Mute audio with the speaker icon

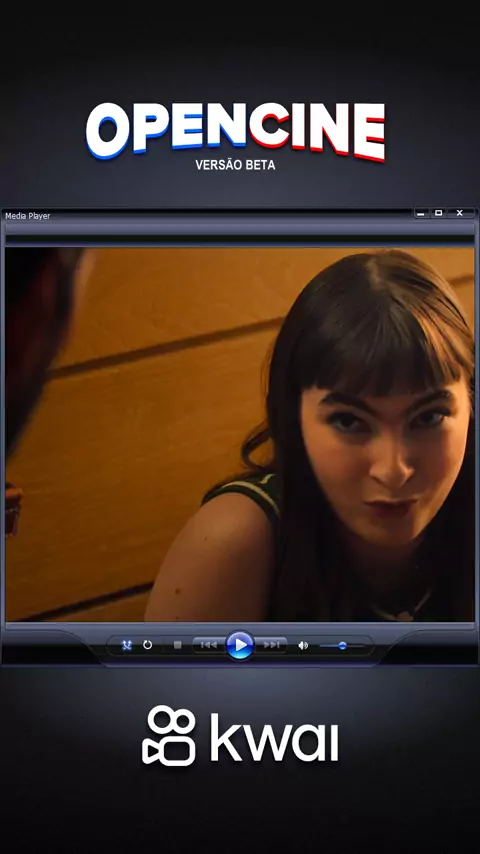pyautogui.click(x=303, y=645)
